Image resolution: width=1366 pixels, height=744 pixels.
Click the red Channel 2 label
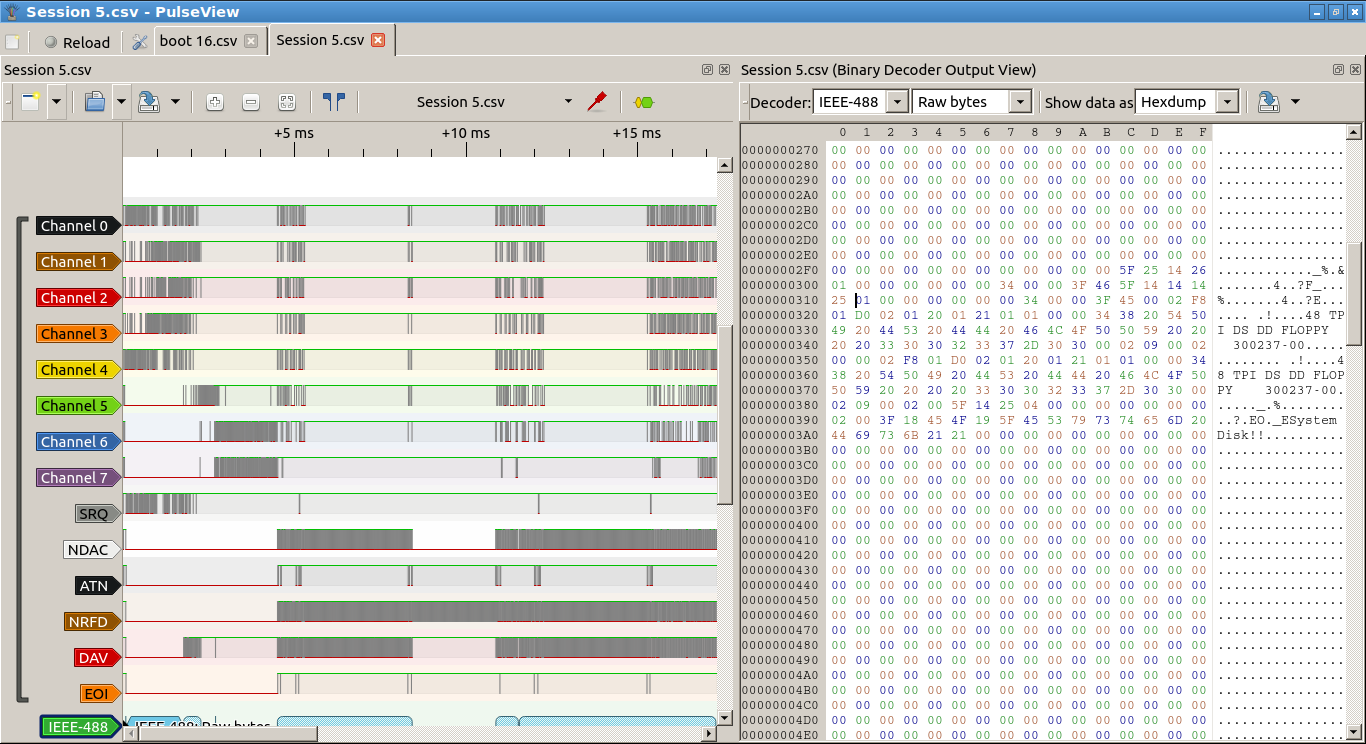tap(74, 298)
